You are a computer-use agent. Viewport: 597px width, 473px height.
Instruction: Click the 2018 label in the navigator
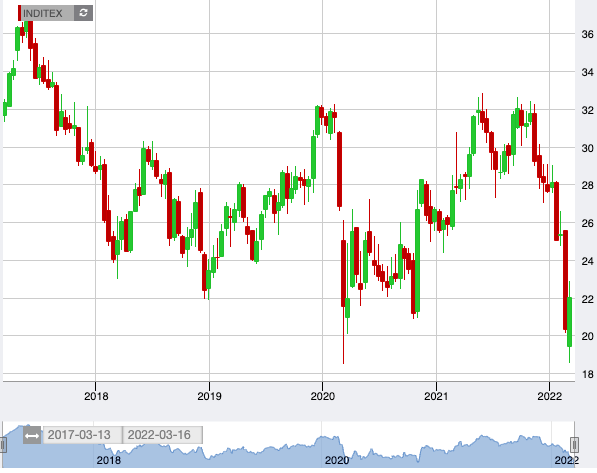pyautogui.click(x=109, y=460)
